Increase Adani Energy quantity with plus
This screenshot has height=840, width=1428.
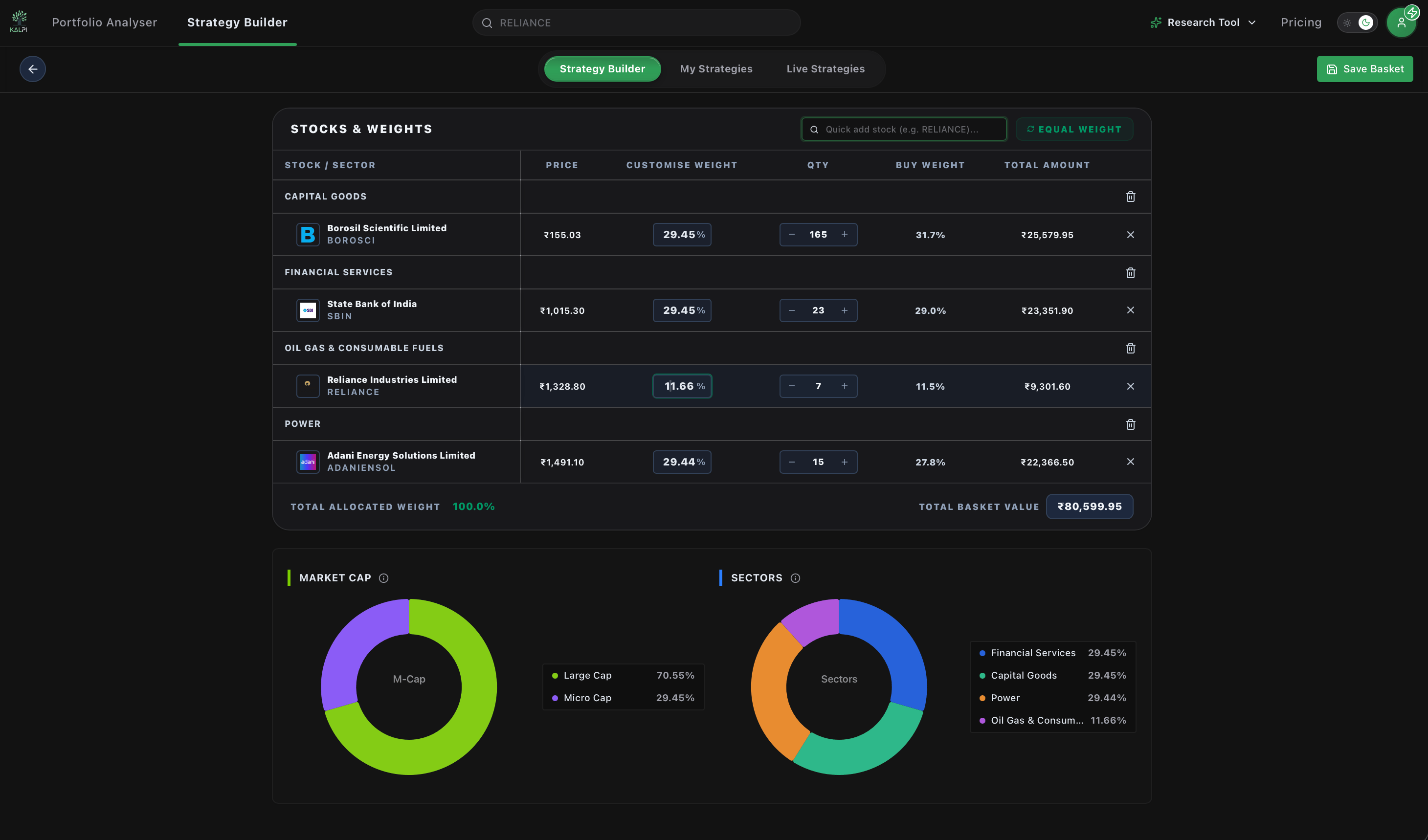pyautogui.click(x=845, y=462)
